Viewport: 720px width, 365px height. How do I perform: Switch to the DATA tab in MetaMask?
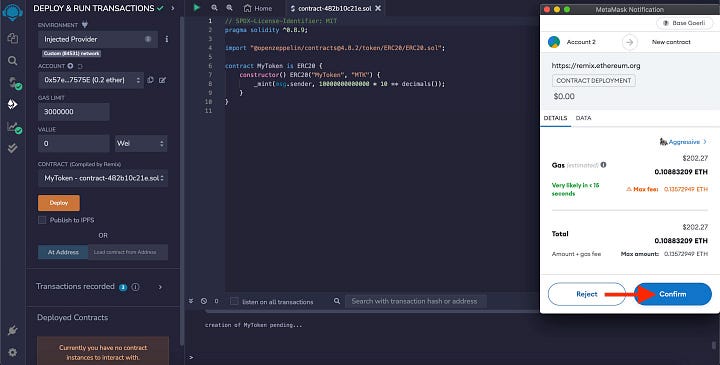(x=583, y=118)
